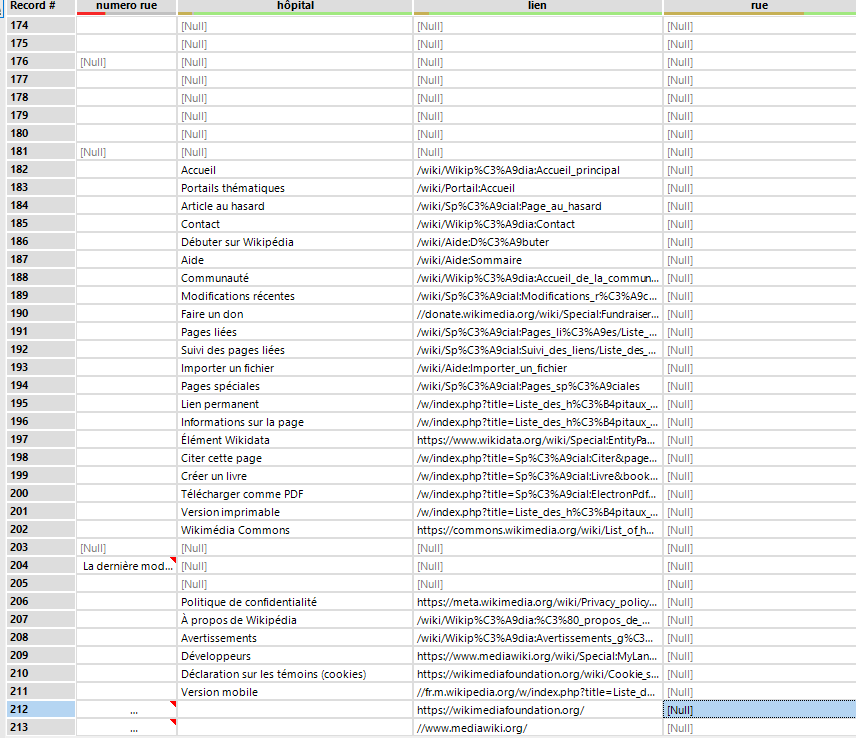Click the 'Version imprimable' cell
This screenshot has height=738, width=856.
[295, 513]
